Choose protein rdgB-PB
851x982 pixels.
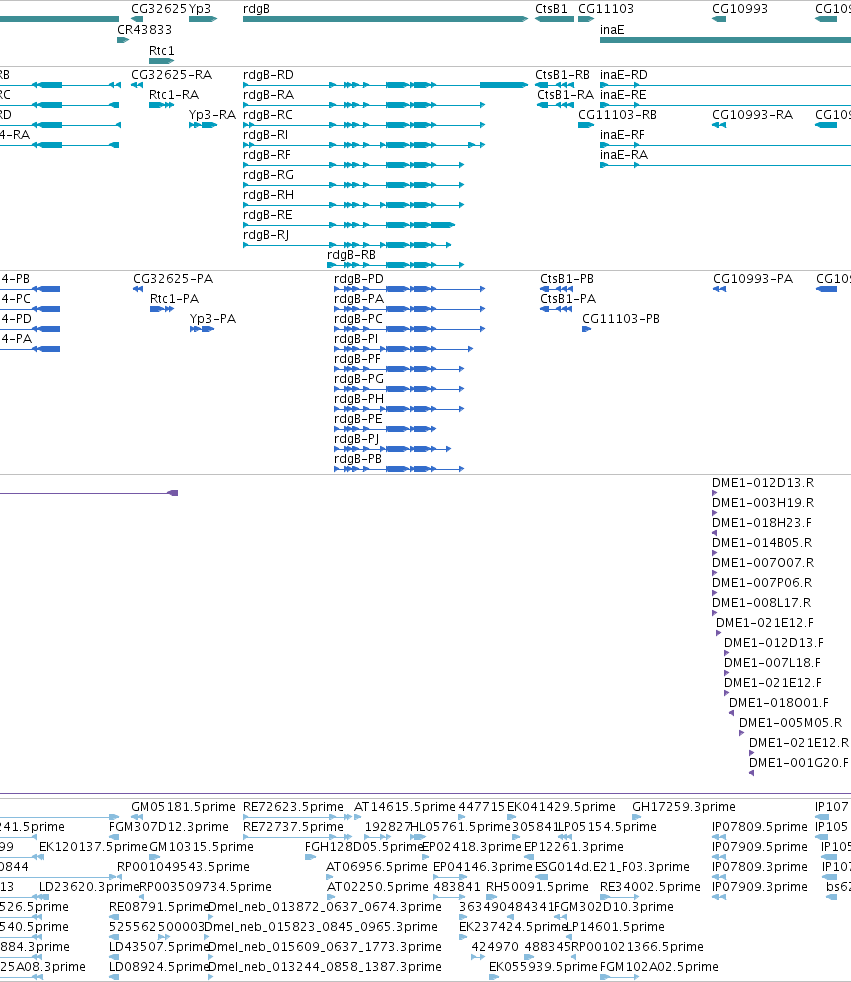358,459
